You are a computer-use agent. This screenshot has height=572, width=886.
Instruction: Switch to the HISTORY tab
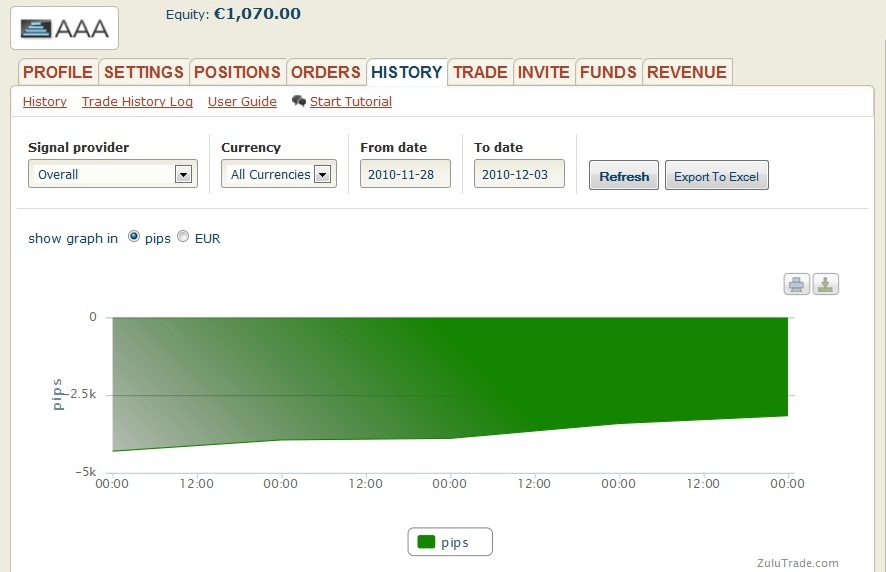[407, 72]
